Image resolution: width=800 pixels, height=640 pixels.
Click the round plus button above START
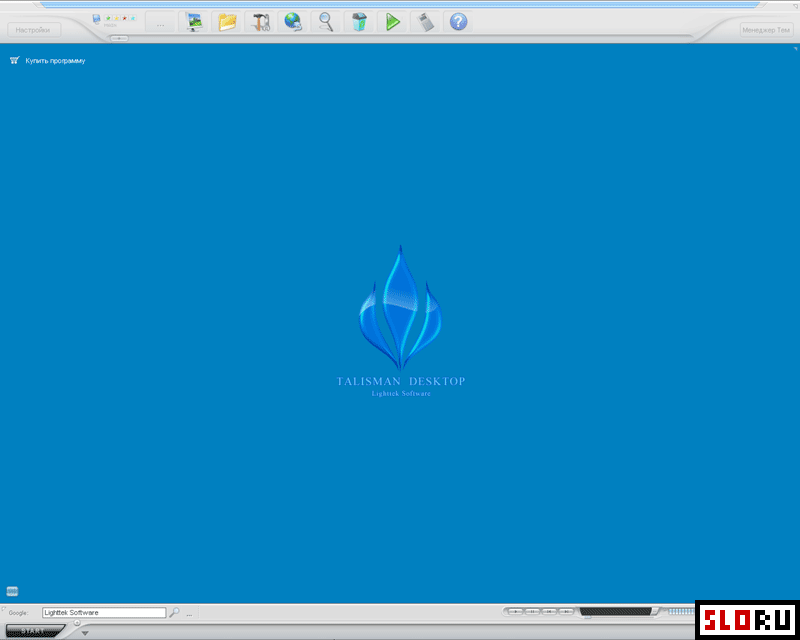pyautogui.click(x=77, y=623)
